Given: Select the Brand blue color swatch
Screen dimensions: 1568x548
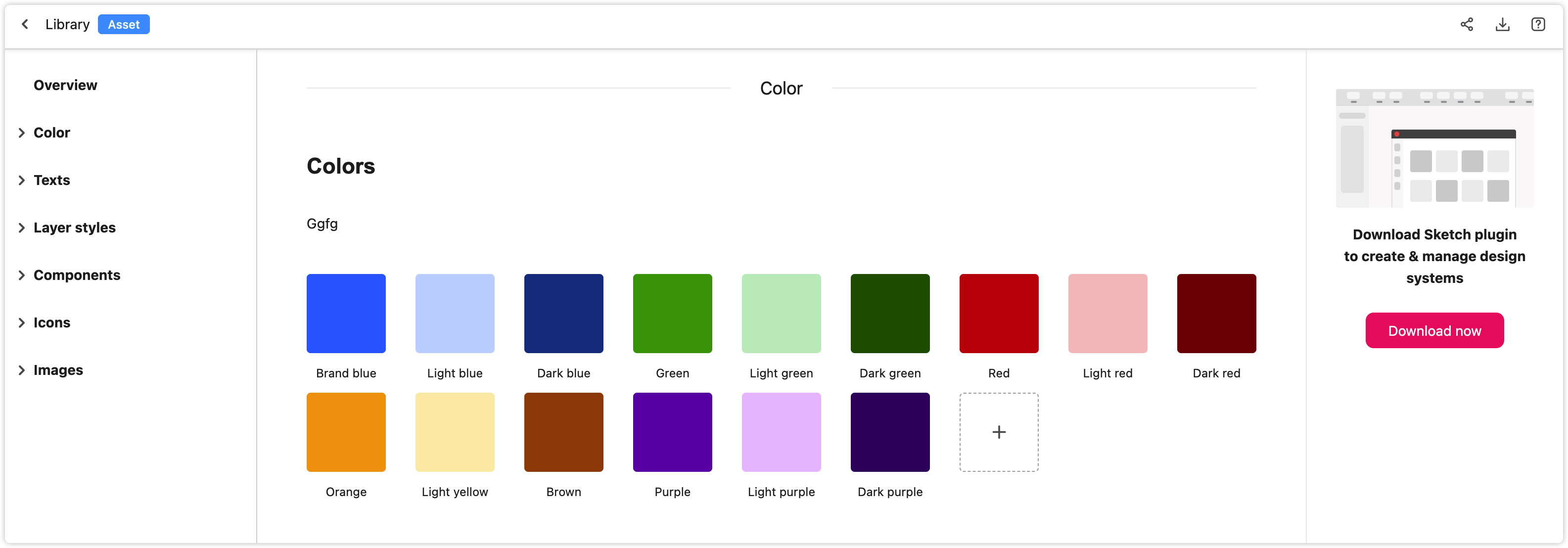Looking at the screenshot, I should tap(346, 314).
